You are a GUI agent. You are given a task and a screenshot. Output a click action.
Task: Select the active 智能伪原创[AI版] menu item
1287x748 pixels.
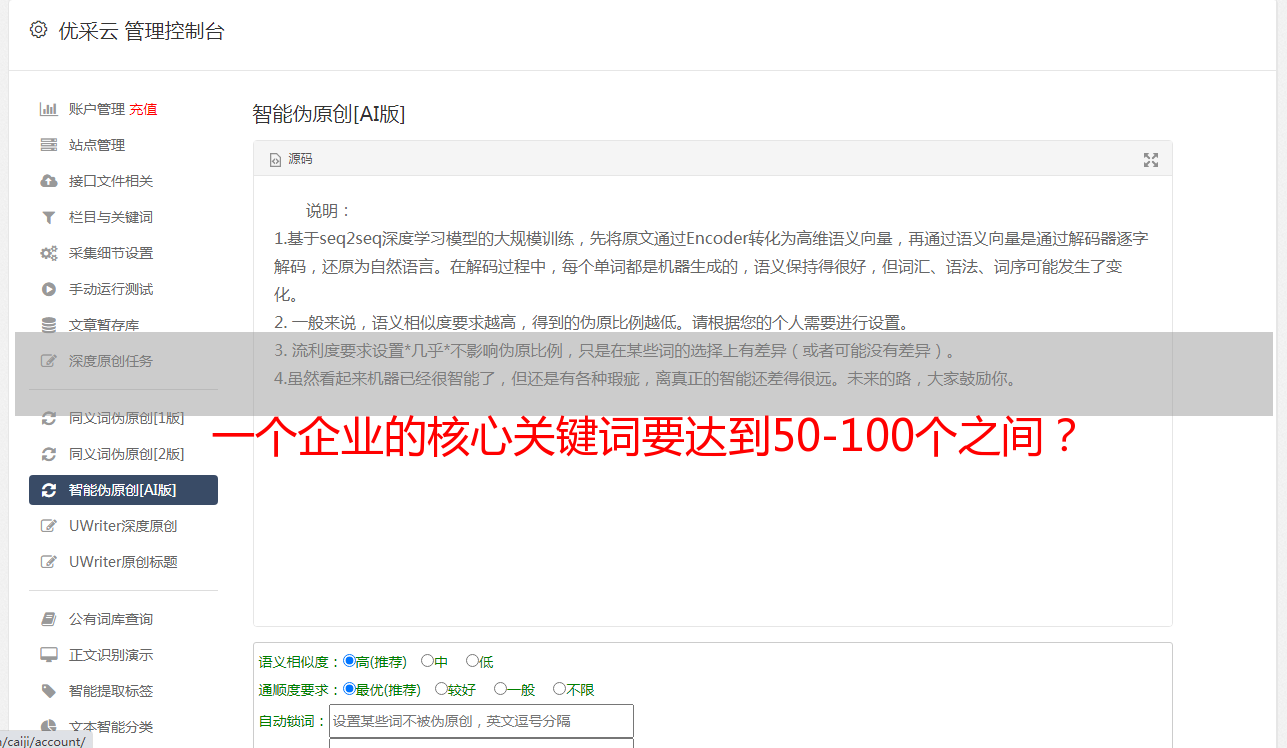click(x=123, y=490)
